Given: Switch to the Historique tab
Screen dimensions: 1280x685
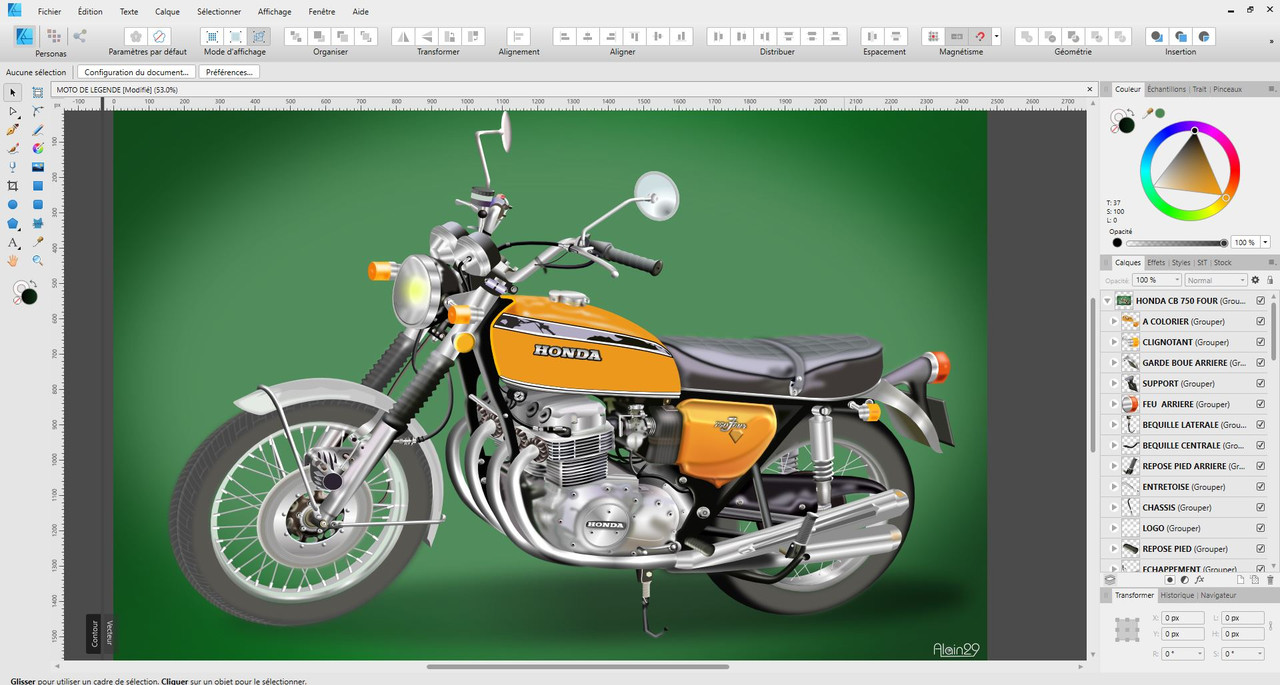Looking at the screenshot, I should coord(1177,595).
